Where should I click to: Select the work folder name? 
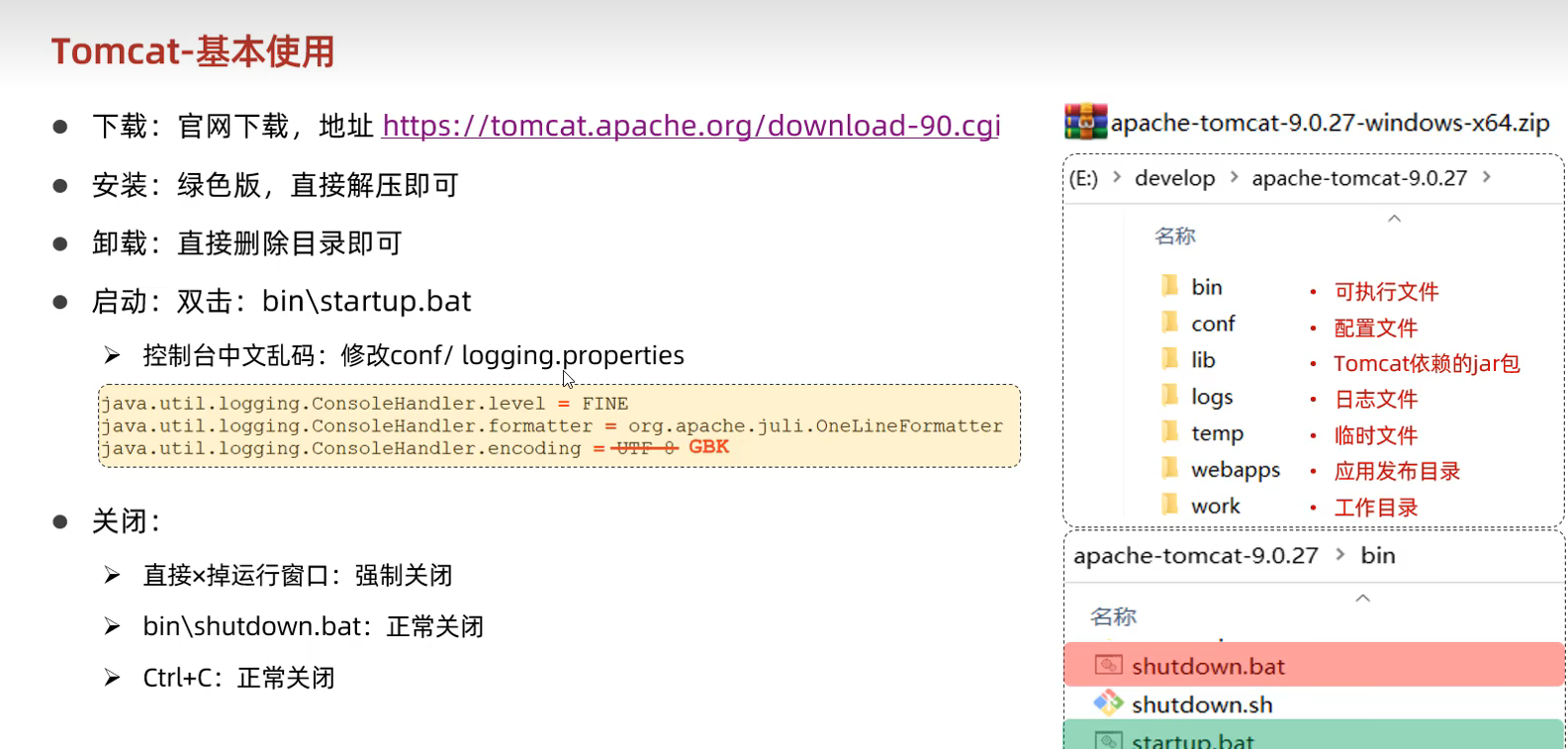[1216, 506]
